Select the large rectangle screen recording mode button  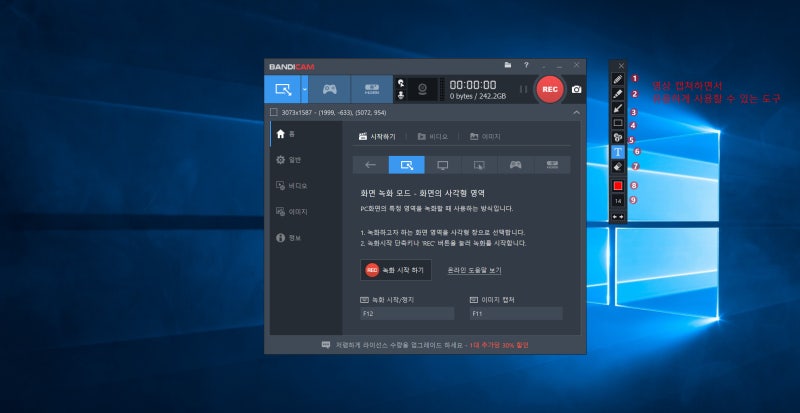pyautogui.click(x=283, y=89)
